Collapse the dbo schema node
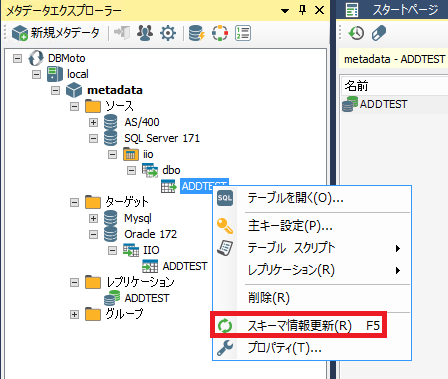448x379 pixels. [132, 170]
